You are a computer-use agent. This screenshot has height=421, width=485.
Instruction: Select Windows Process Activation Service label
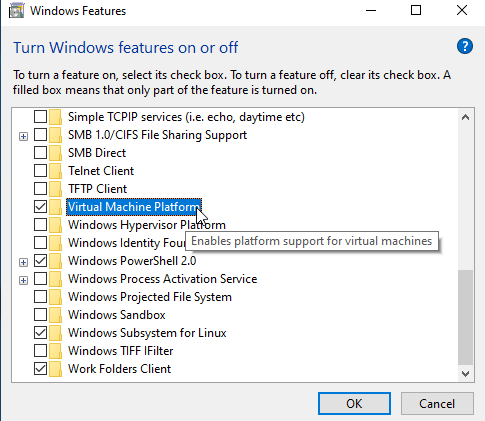coord(163,279)
